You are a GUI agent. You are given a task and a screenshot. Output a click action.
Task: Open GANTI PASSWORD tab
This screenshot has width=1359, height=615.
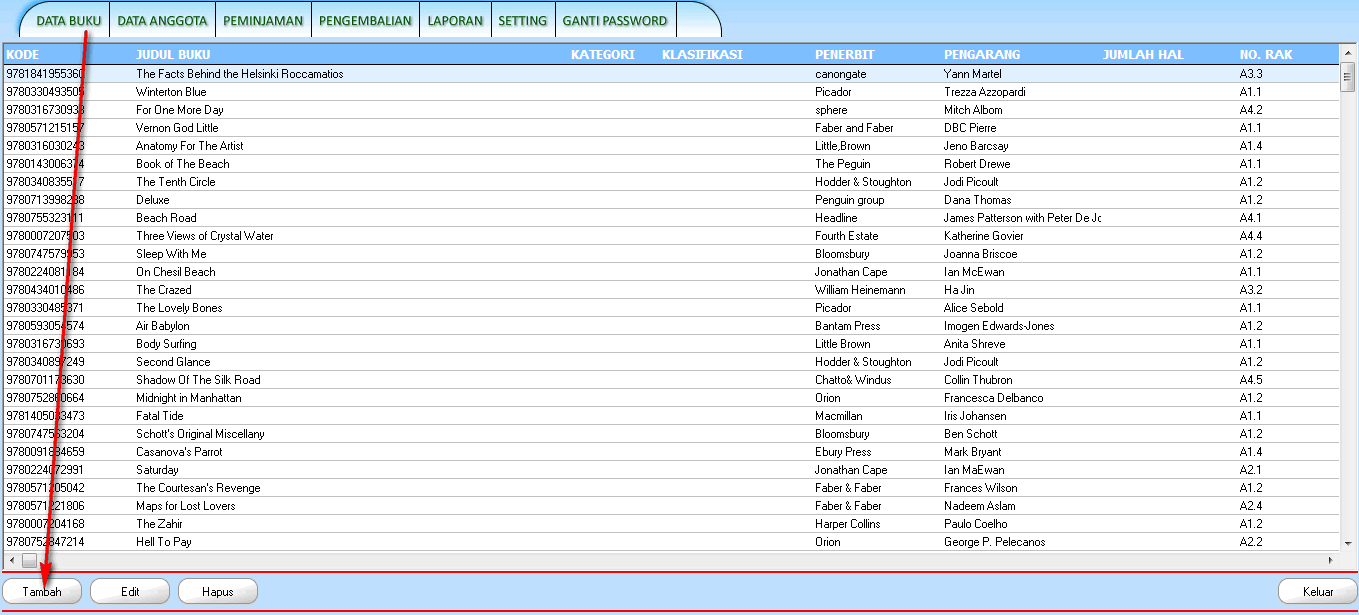click(615, 20)
